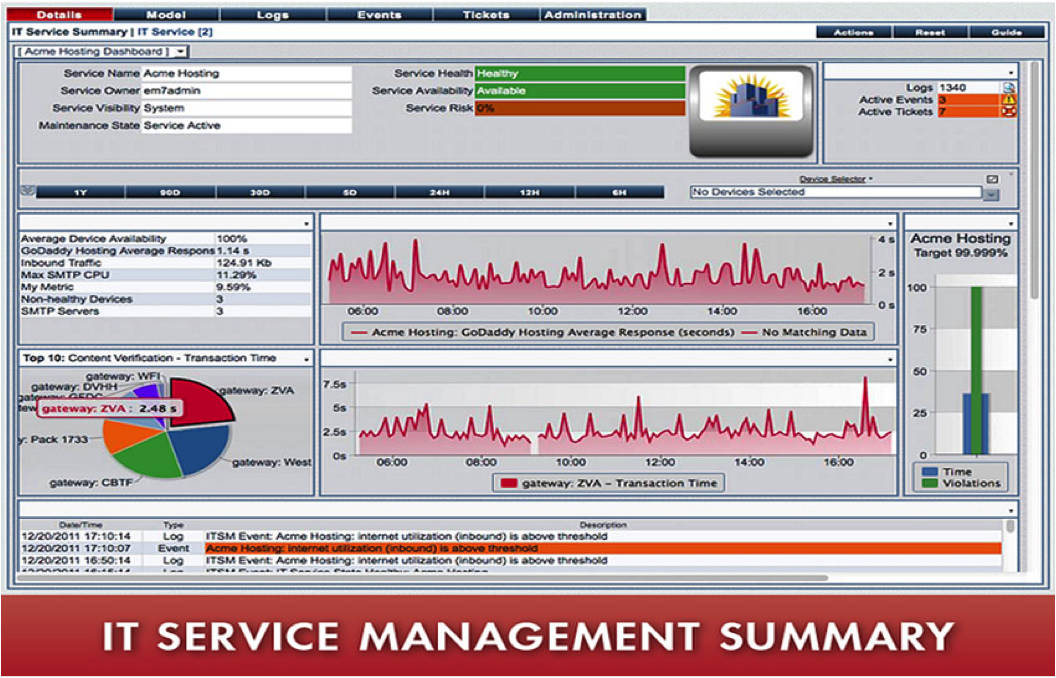Select the 30D time range

tap(260, 193)
